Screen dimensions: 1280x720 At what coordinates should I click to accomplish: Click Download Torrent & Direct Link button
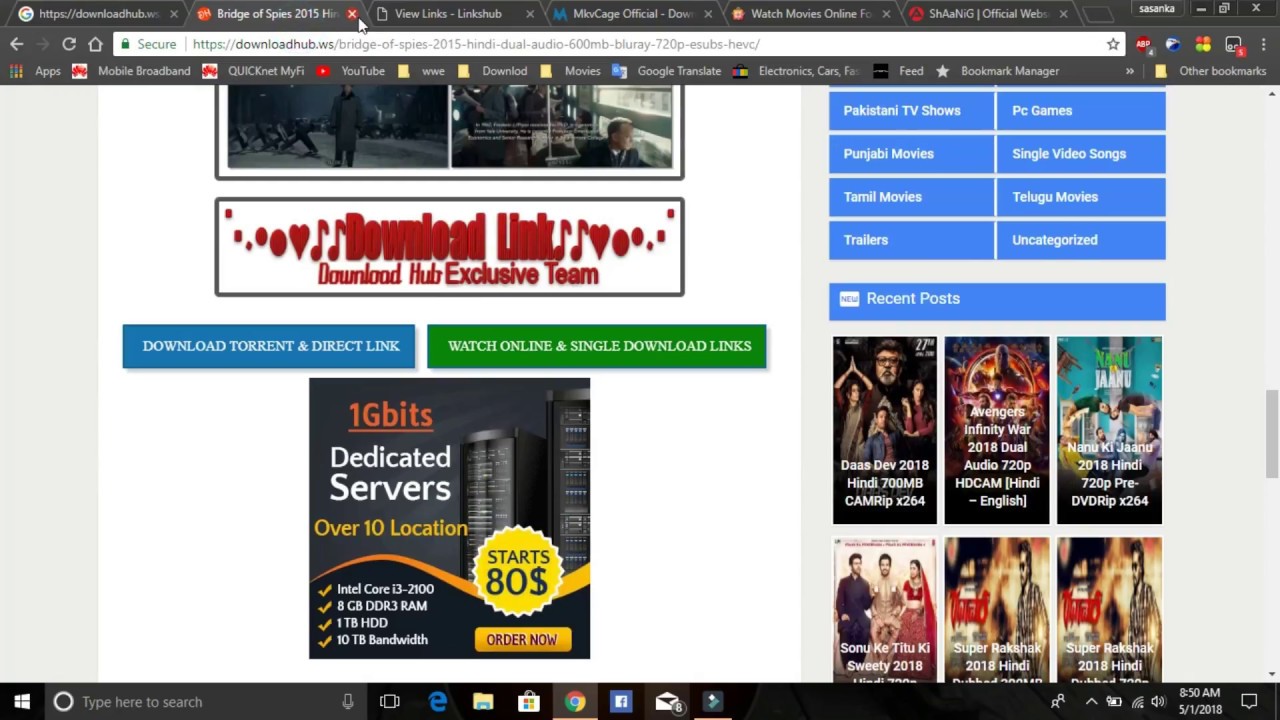pyautogui.click(x=269, y=346)
